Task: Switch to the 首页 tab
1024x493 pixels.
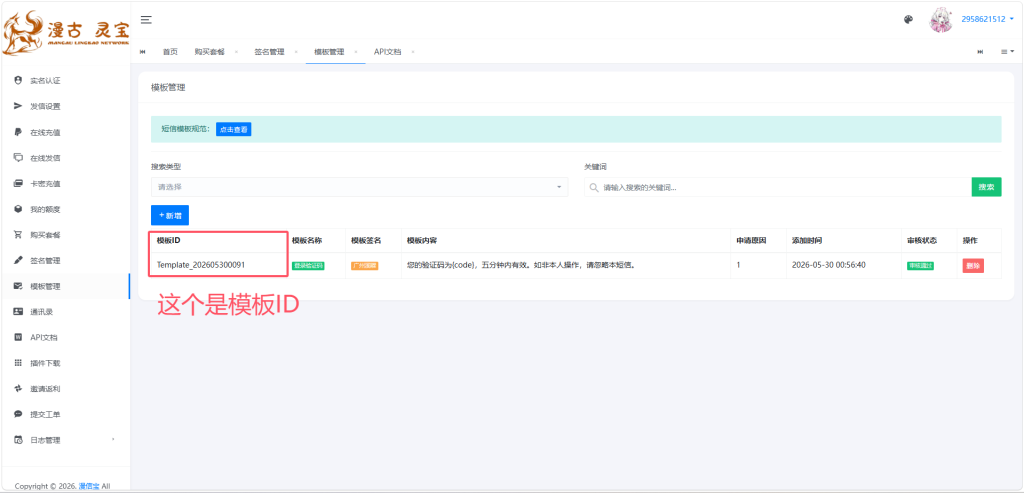Action: [x=170, y=52]
